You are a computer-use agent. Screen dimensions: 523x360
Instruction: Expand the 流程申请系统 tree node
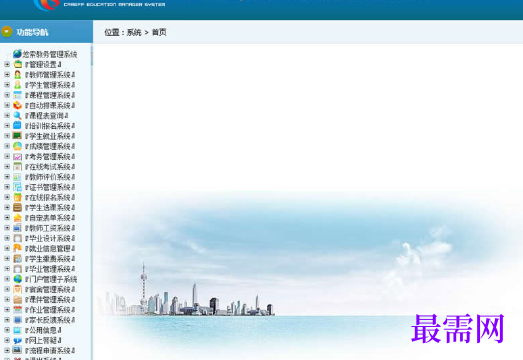click(x=7, y=350)
